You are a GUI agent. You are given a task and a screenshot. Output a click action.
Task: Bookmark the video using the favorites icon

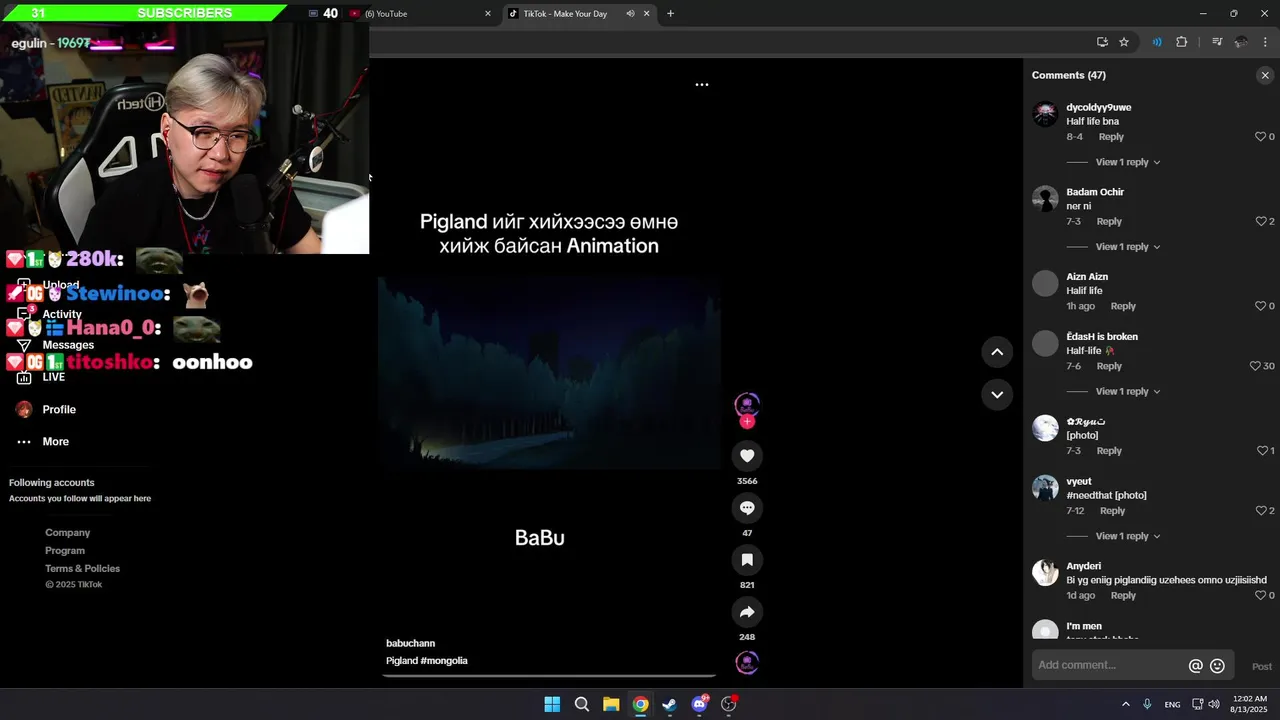coord(747,560)
